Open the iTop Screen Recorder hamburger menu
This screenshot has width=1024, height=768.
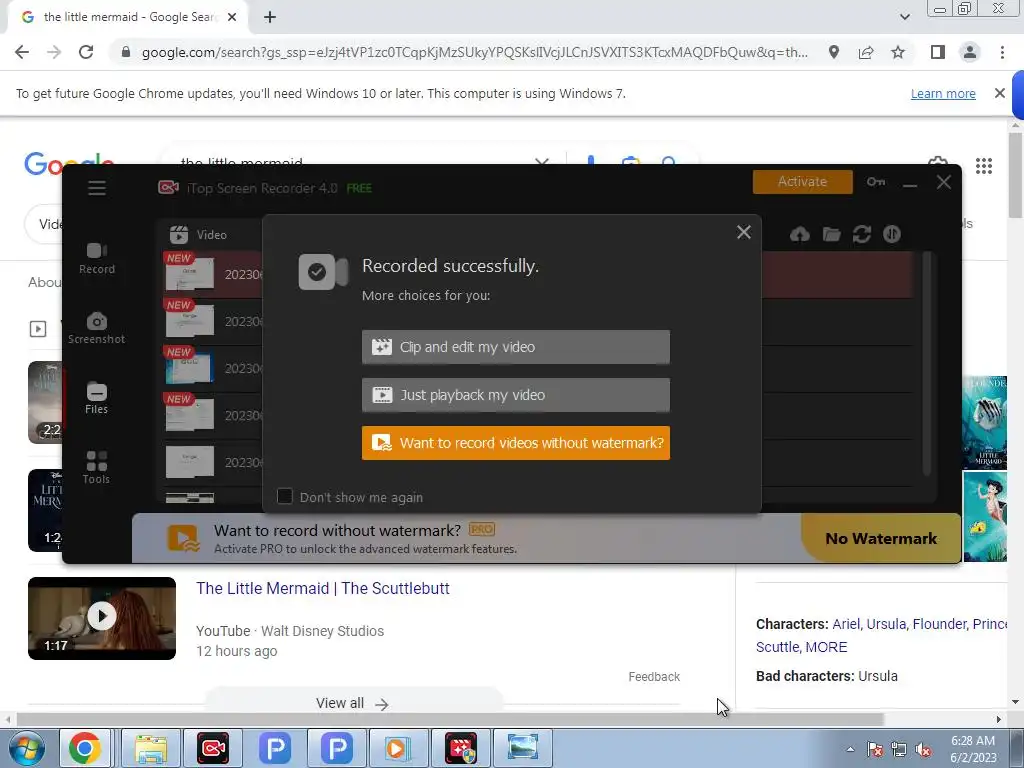coord(97,188)
